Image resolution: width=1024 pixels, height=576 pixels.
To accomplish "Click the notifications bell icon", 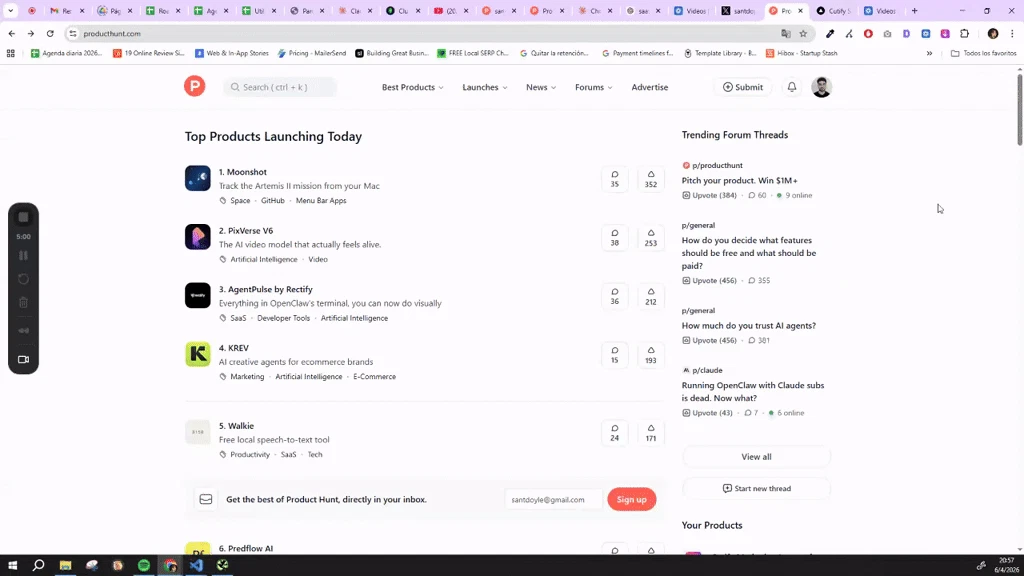I will [792, 87].
